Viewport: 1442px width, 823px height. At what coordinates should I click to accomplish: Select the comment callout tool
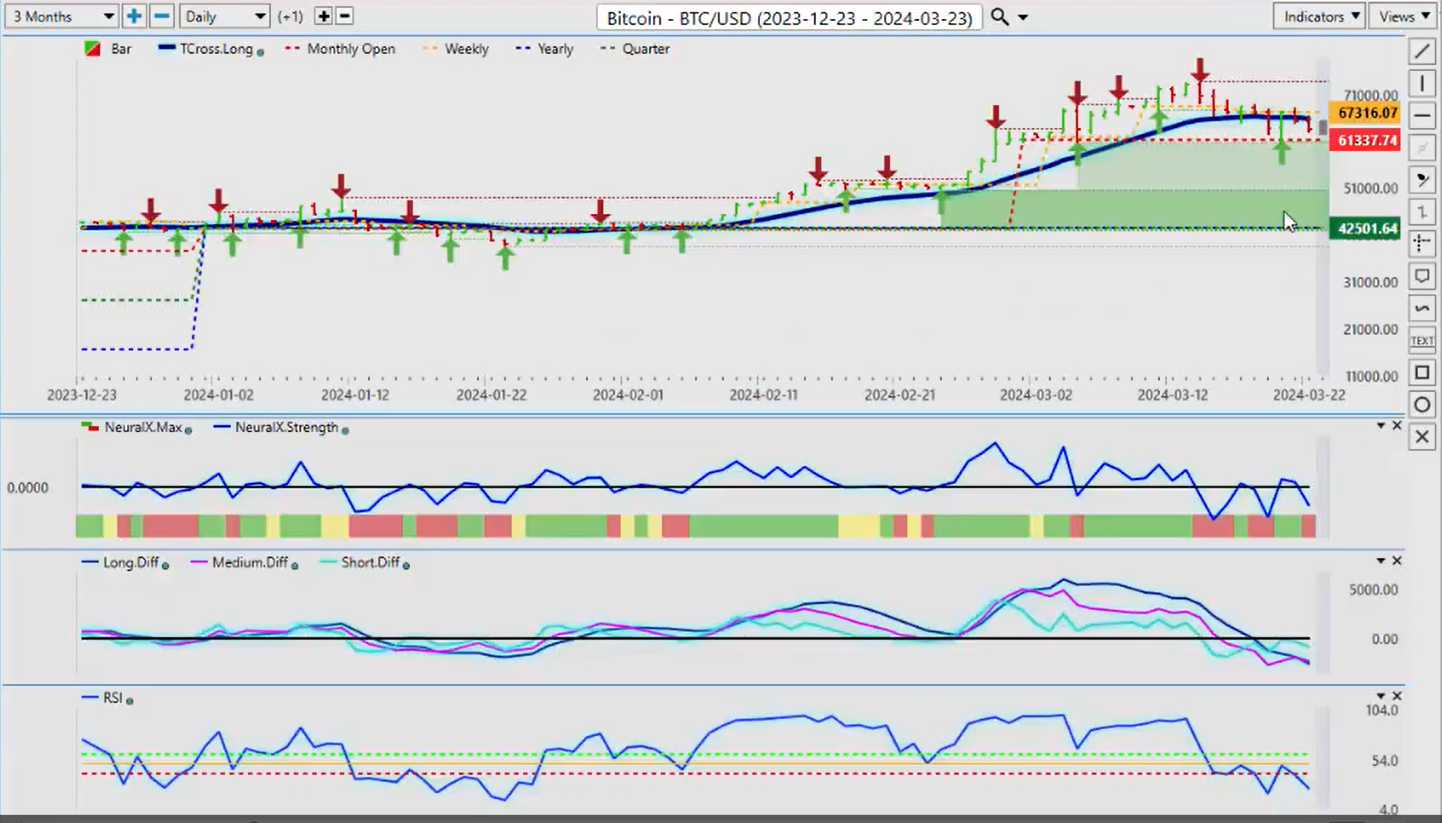coord(1422,276)
